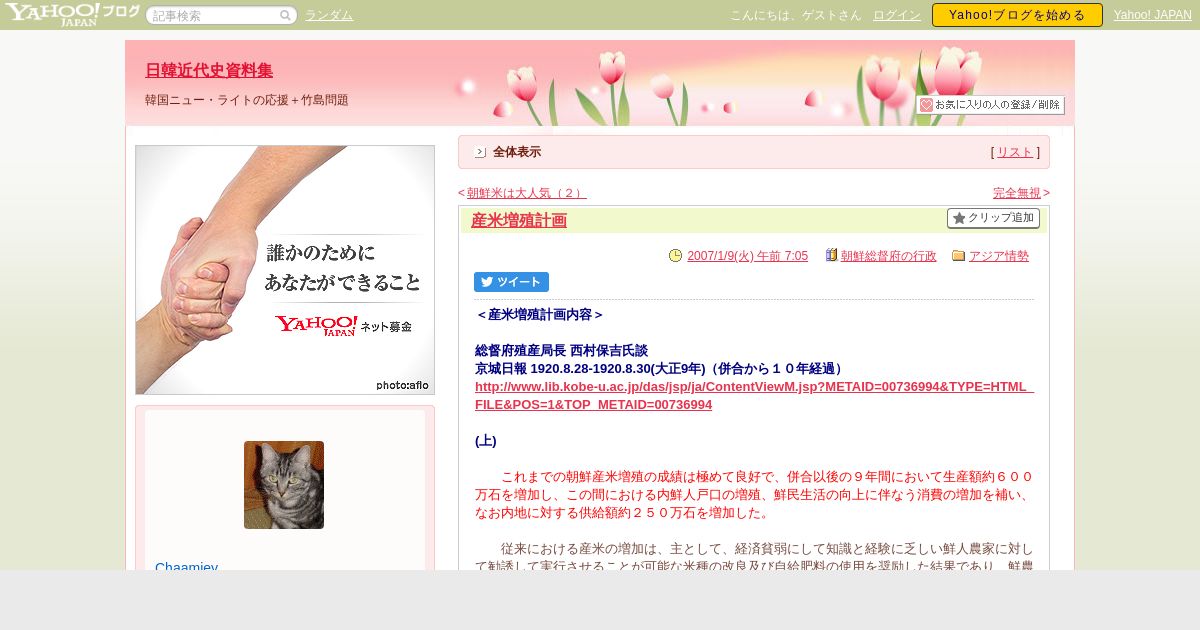Open the date link 2007/1/9(火) 午前 7:05
Screen dimensions: 1200x630
[x=747, y=256]
